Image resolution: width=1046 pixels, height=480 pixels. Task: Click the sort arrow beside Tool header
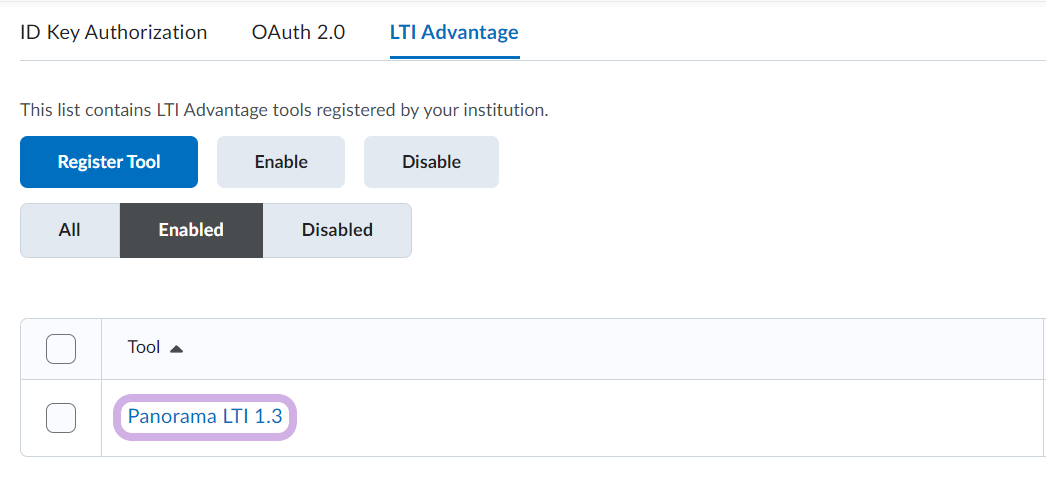[x=176, y=349]
